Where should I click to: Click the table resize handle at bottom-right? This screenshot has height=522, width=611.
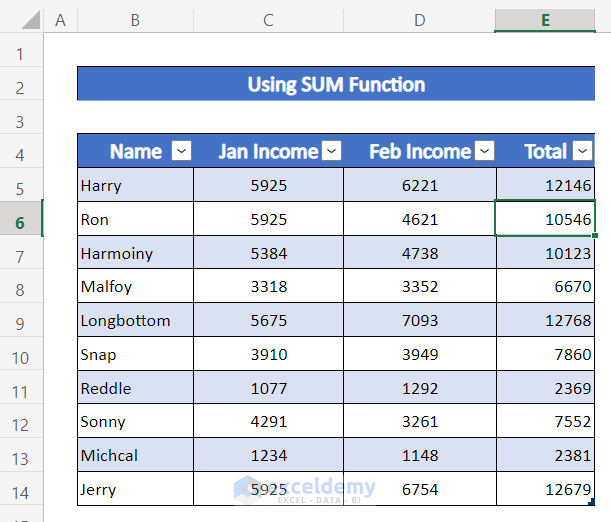pos(592,503)
